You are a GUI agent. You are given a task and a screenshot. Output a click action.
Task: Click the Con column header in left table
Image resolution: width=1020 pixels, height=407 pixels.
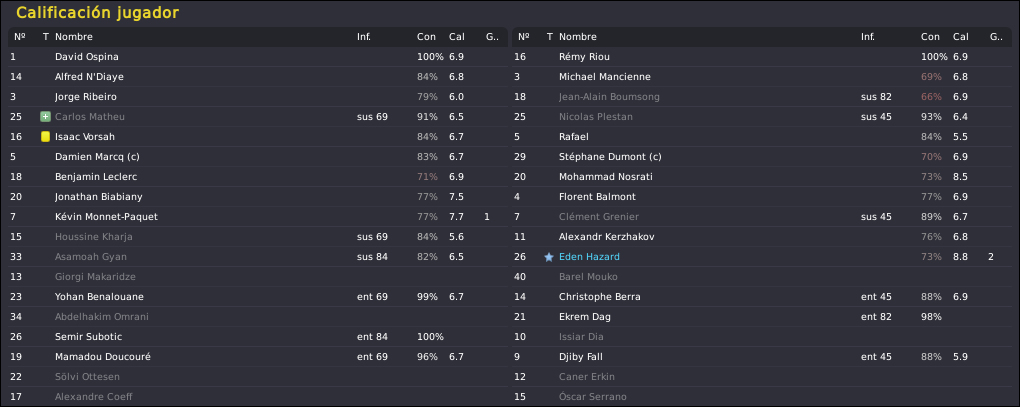tap(426, 37)
